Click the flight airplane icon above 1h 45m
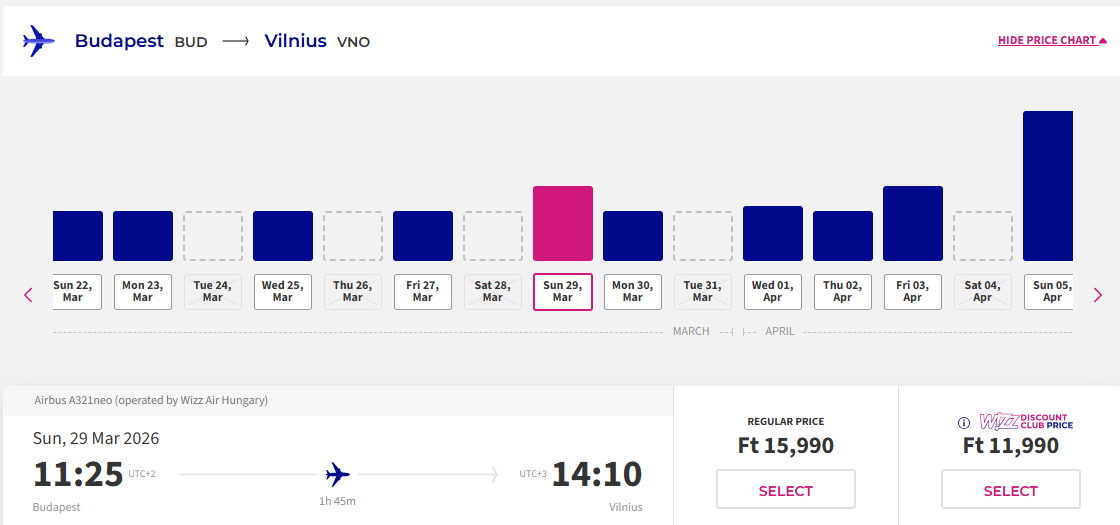The image size is (1120, 525). tap(338, 473)
